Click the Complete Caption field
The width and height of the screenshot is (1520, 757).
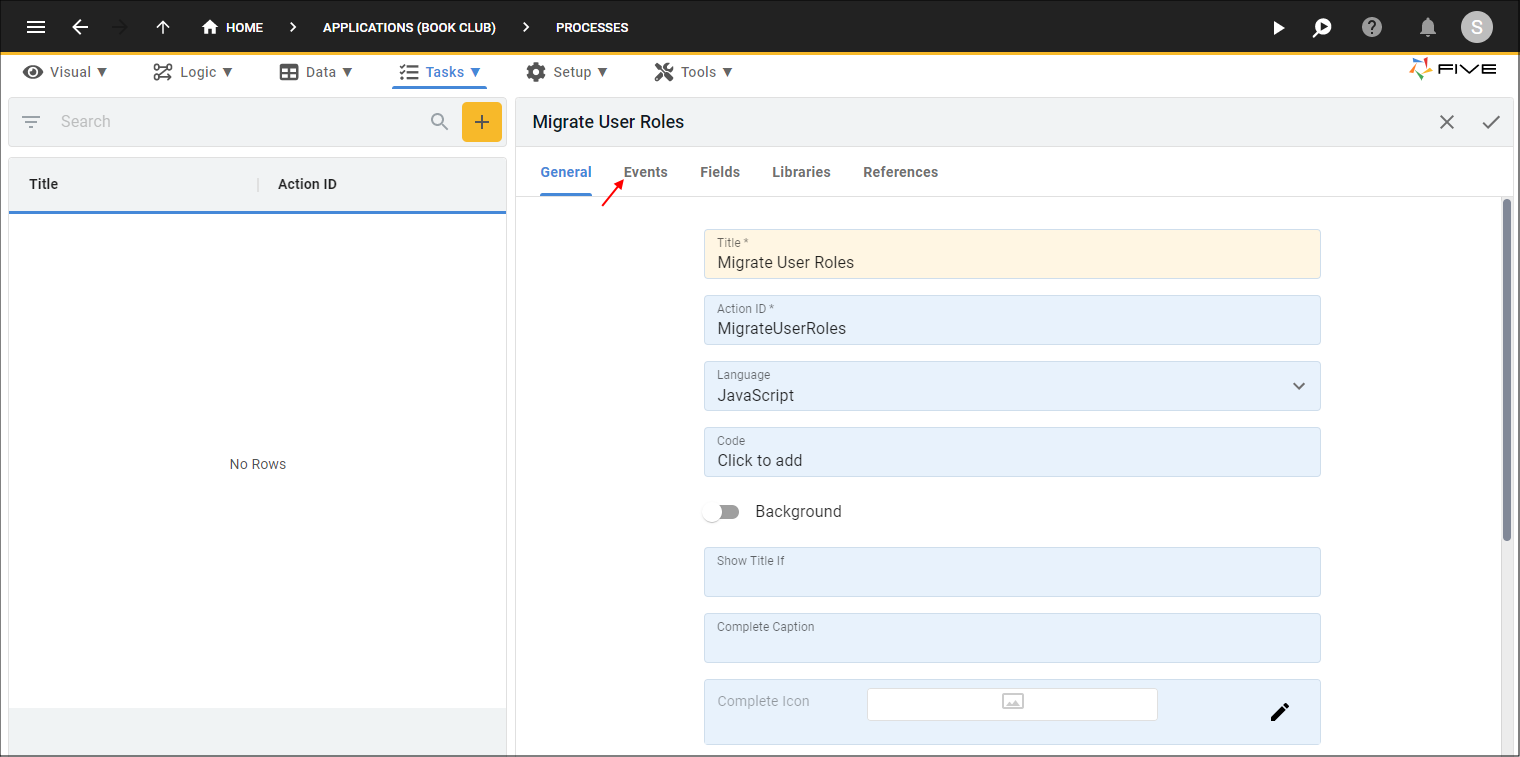(x=1012, y=638)
